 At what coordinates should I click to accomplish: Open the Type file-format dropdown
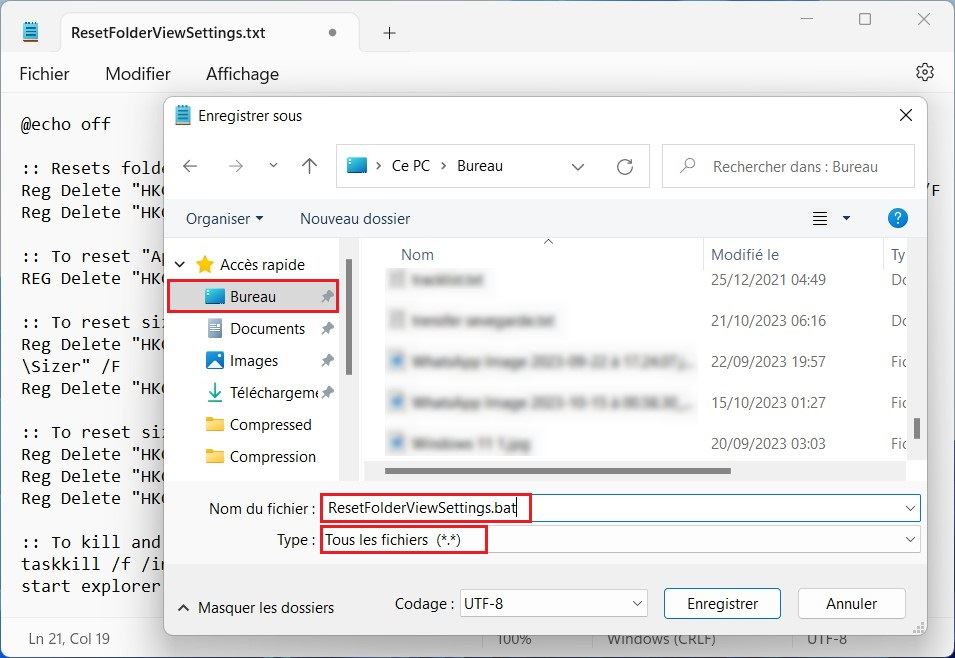pyautogui.click(x=619, y=540)
